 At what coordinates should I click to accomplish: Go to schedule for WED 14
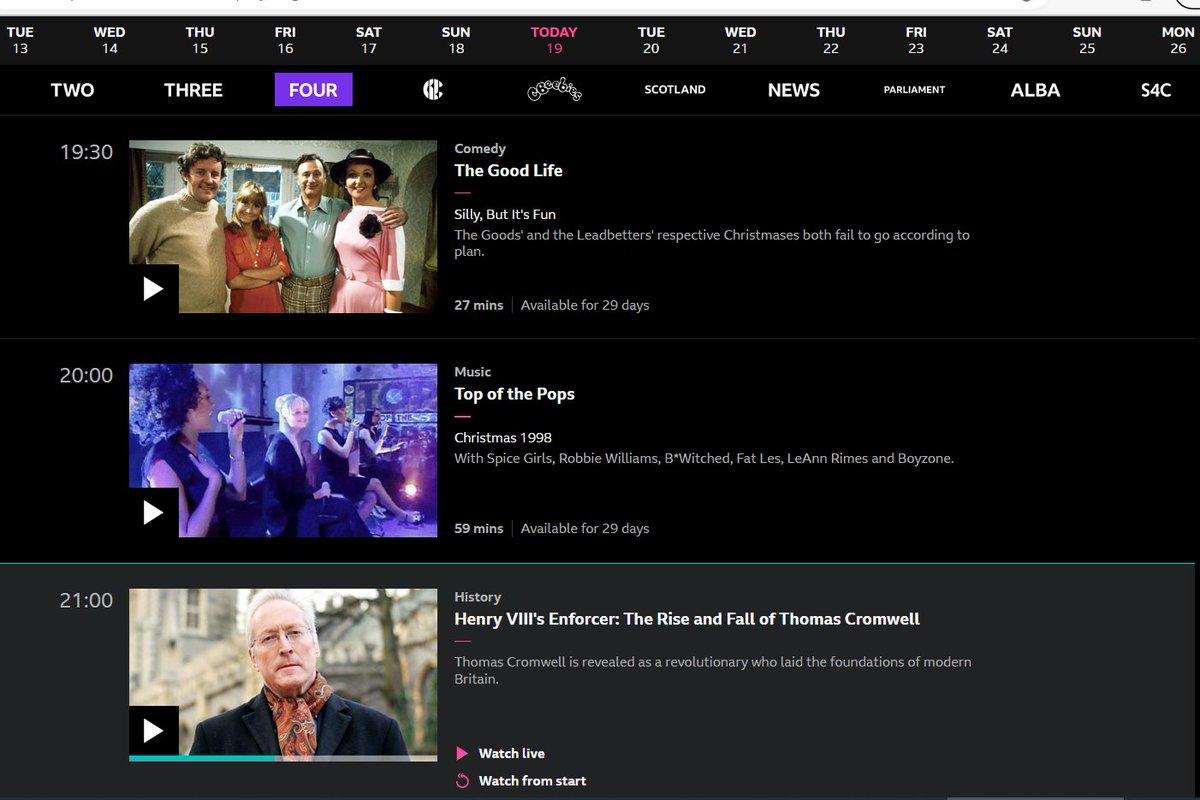click(x=109, y=40)
